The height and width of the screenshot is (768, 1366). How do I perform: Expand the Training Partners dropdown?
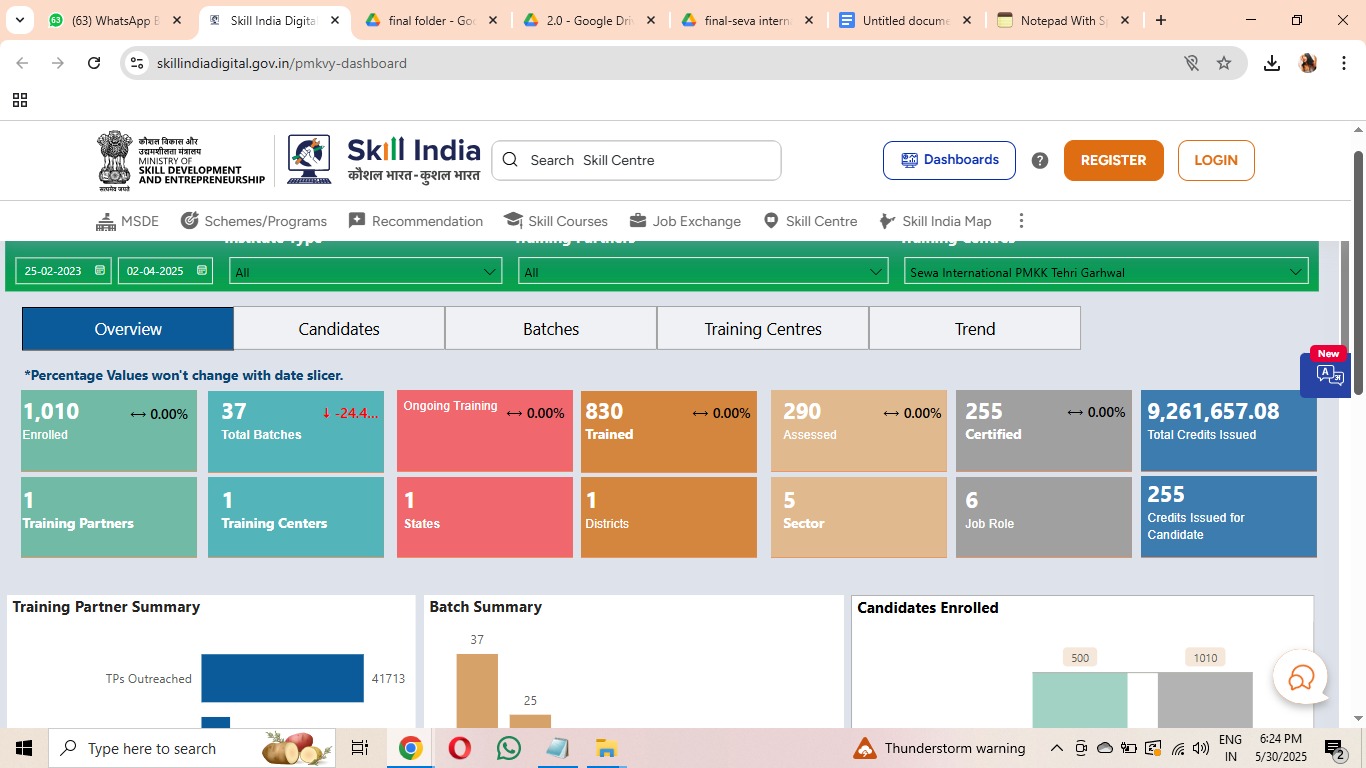(703, 271)
